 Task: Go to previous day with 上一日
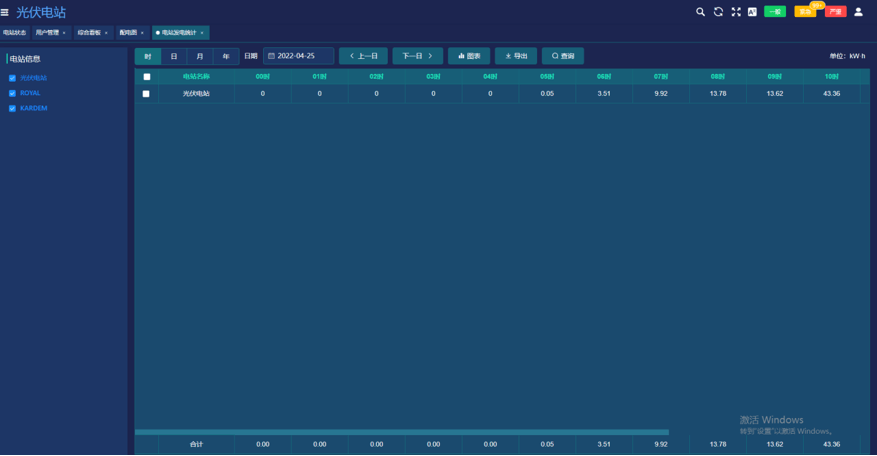[x=363, y=56]
